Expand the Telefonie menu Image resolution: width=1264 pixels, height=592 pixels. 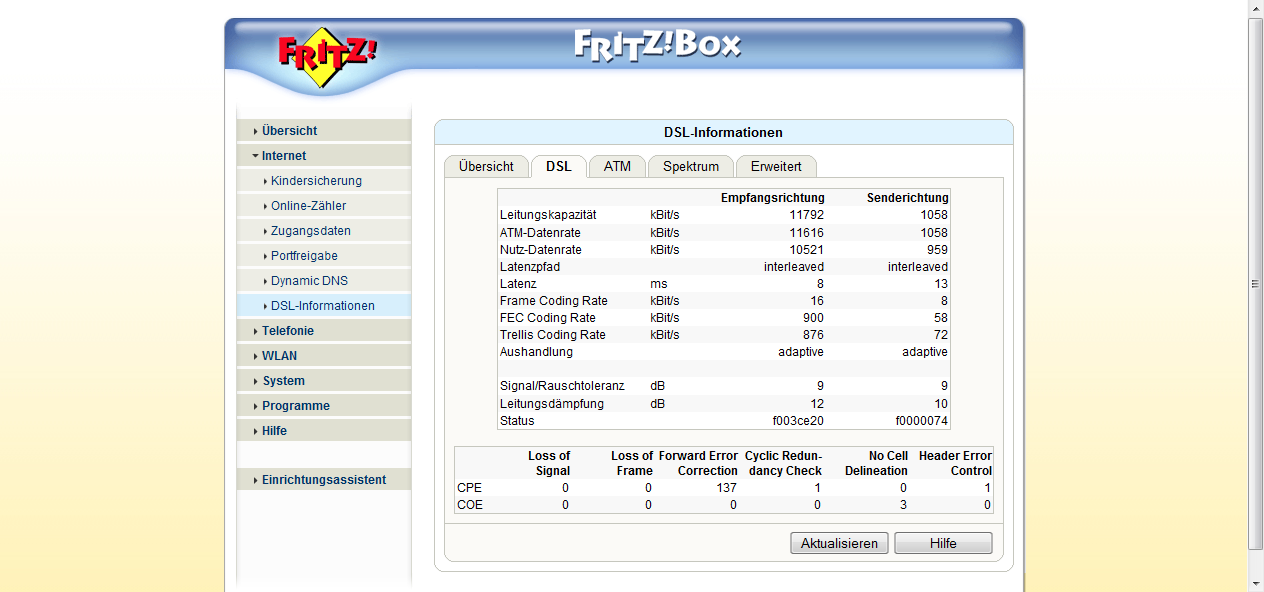[287, 331]
